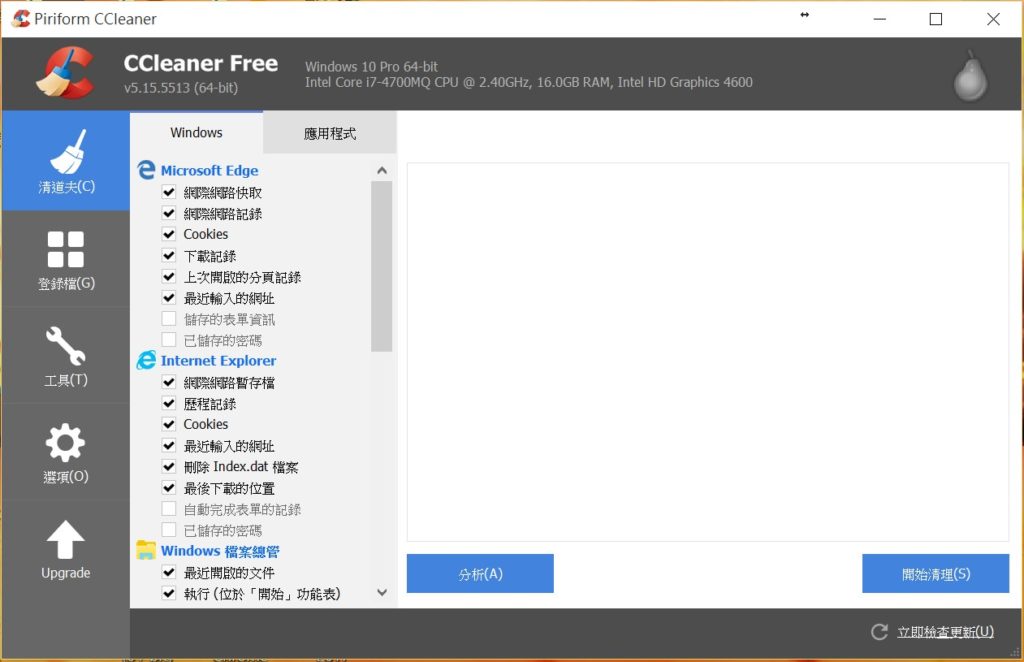Viewport: 1024px width, 662px height.
Task: Click the refresh icon beside 立即檢查更新
Action: click(879, 631)
